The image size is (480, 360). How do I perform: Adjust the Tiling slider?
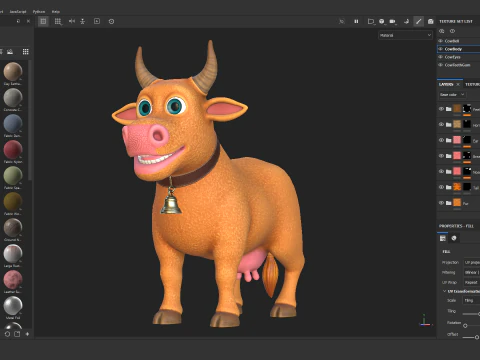471,314
